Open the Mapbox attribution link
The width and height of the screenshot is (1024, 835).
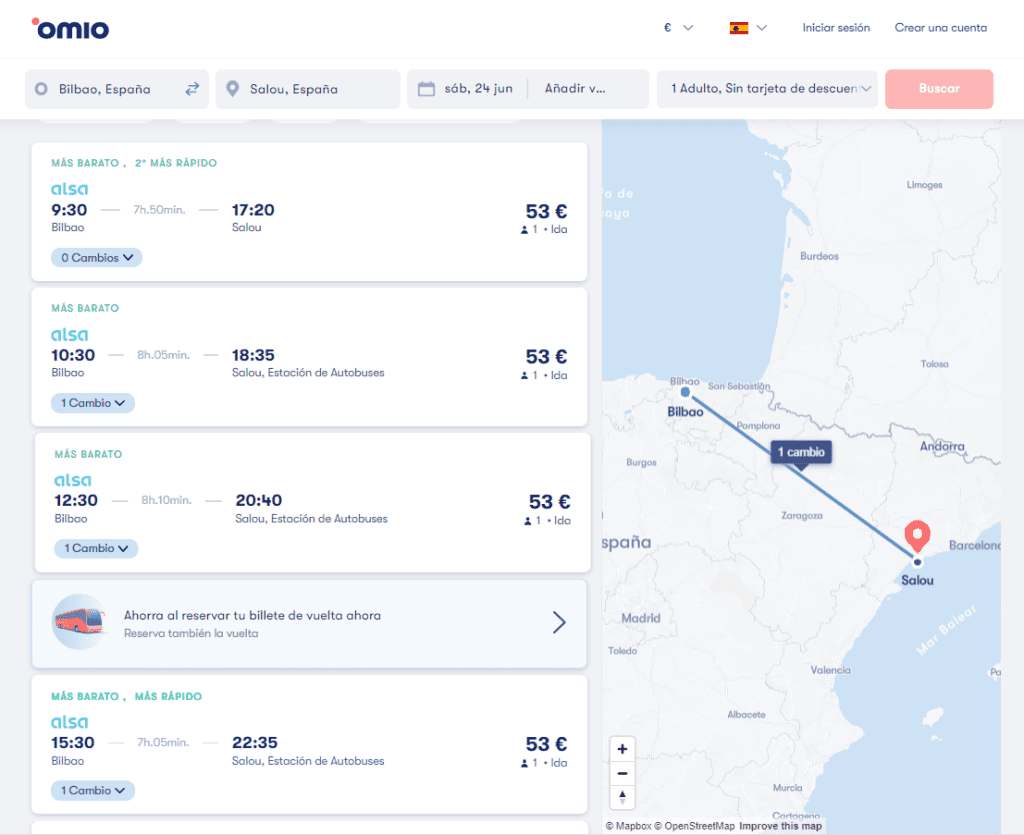[x=628, y=826]
